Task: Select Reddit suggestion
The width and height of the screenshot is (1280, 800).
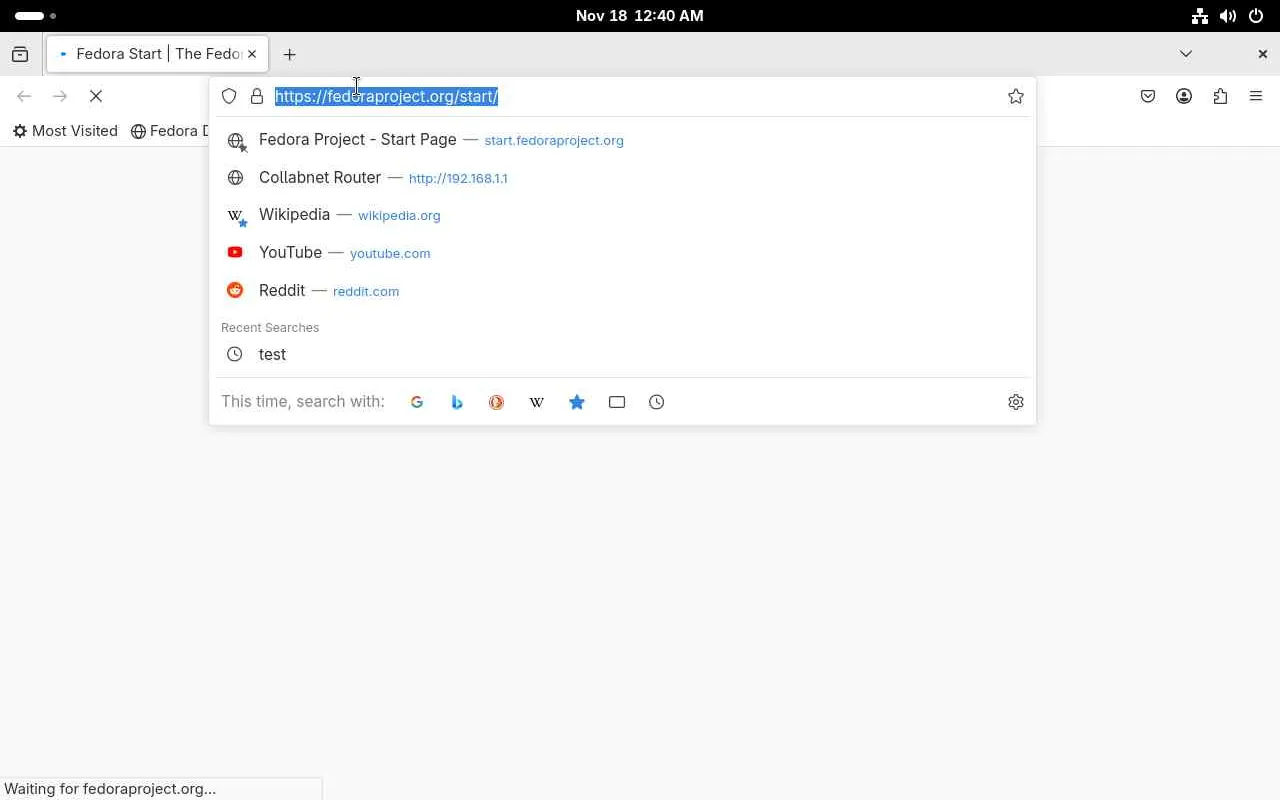Action: [x=622, y=291]
